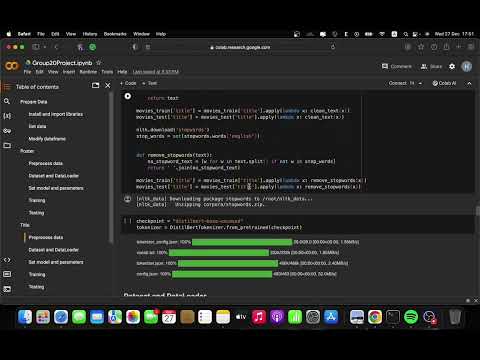
Task: Add a new Text cell
Action: pos(150,83)
